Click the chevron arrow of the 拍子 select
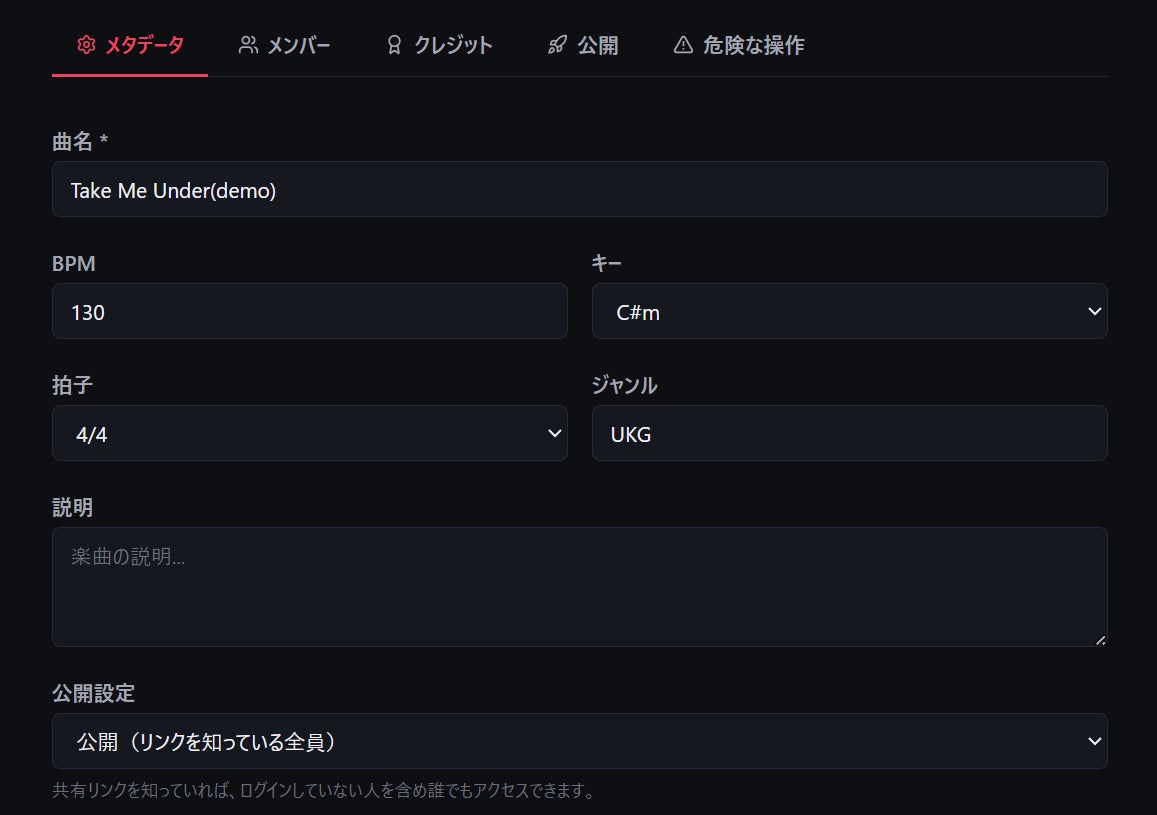The image size is (1157, 815). tap(555, 433)
